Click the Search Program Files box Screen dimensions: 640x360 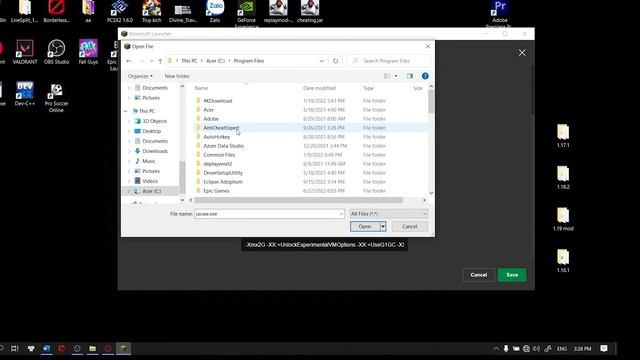[x=389, y=61]
